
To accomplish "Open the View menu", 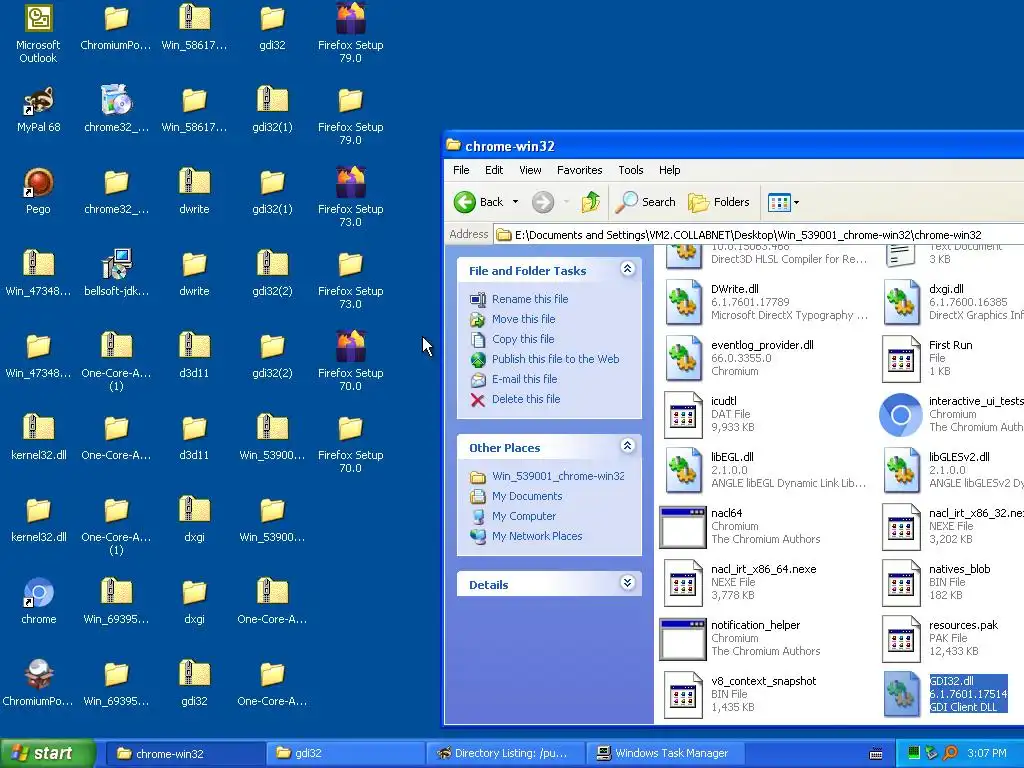I will [530, 170].
